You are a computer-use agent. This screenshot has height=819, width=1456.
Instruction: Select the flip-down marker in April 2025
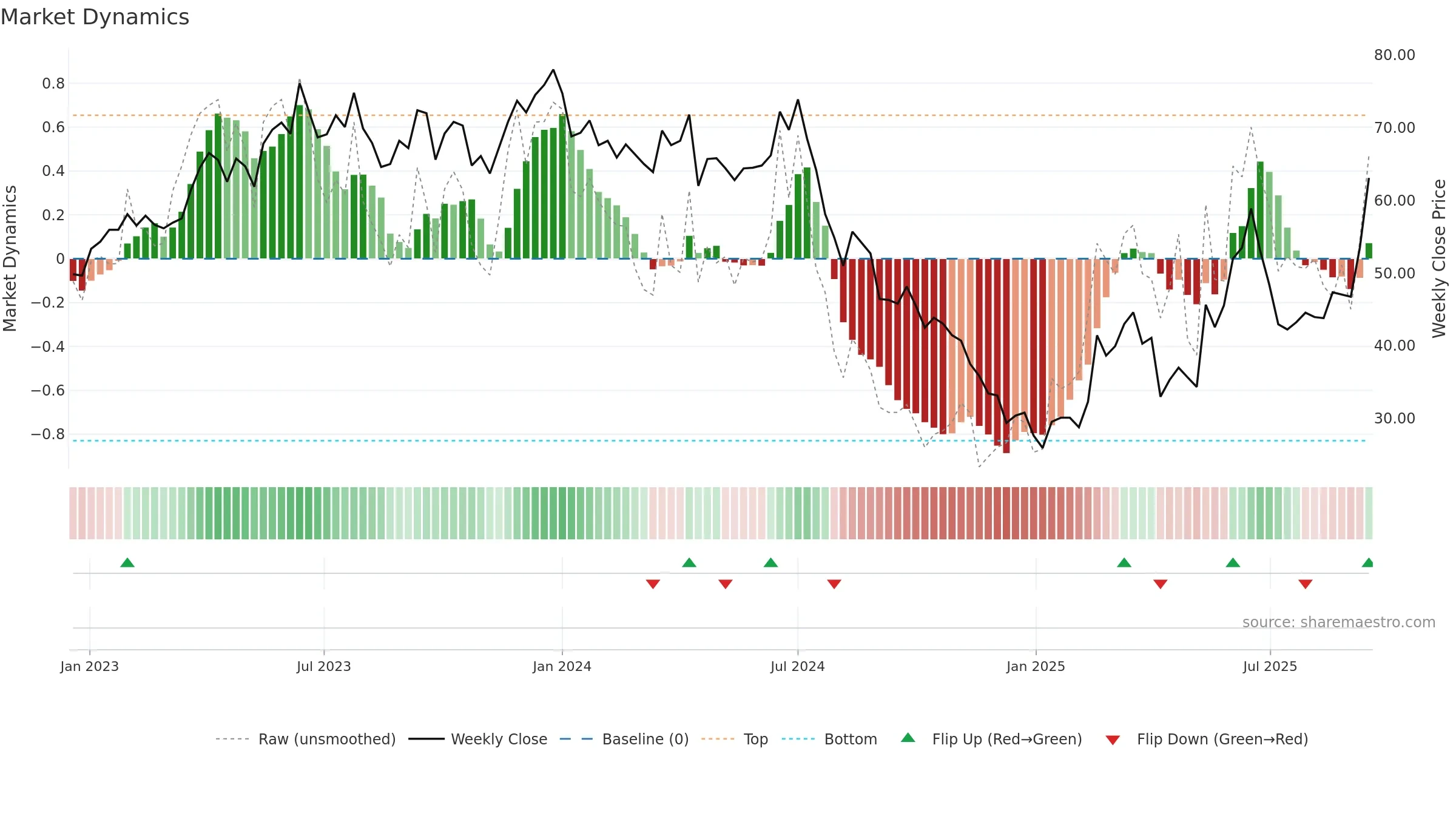click(1161, 584)
